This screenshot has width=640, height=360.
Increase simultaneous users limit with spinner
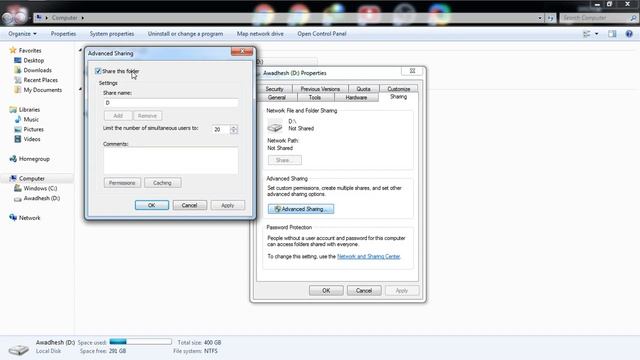click(x=233, y=127)
